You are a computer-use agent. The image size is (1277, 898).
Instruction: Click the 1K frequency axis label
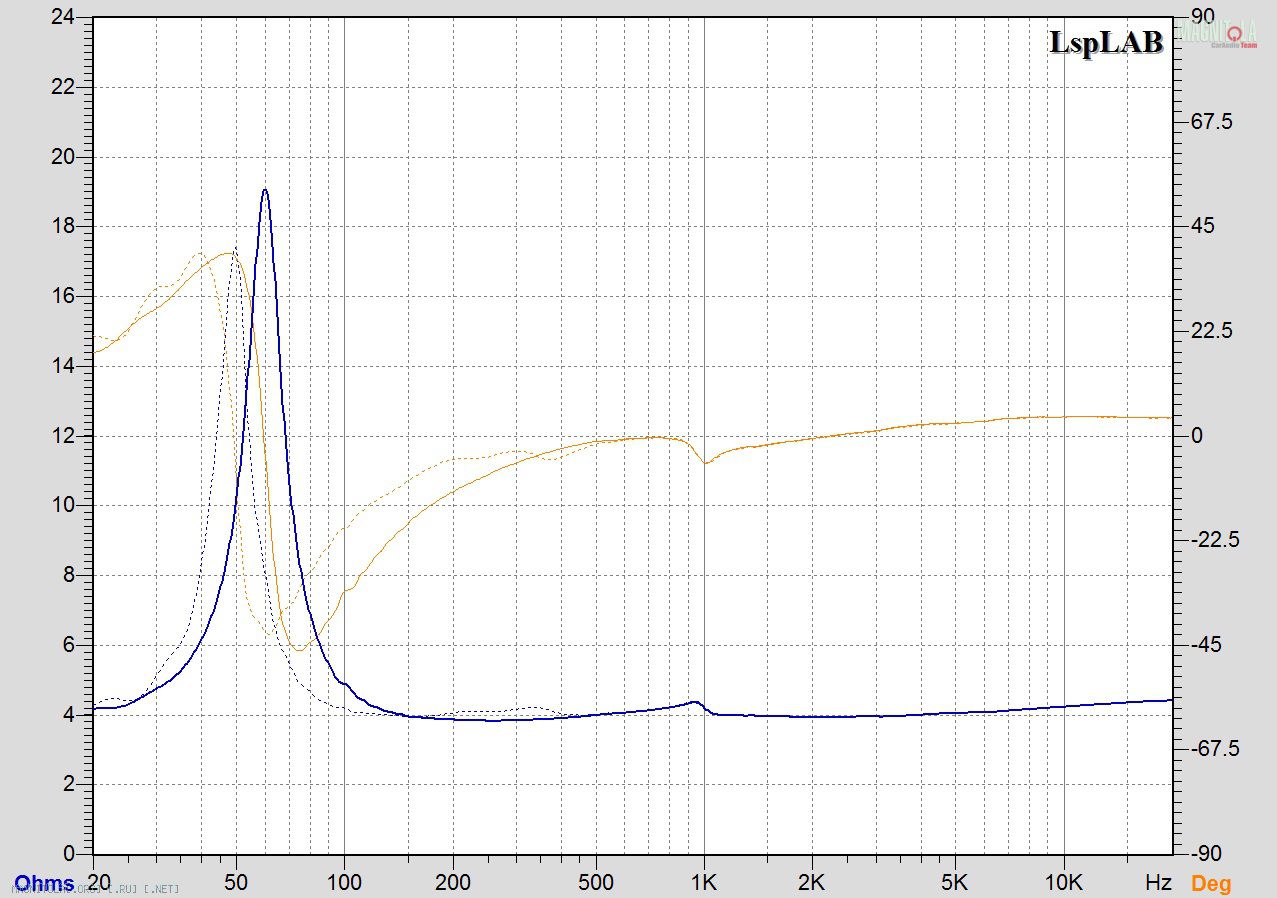[704, 883]
